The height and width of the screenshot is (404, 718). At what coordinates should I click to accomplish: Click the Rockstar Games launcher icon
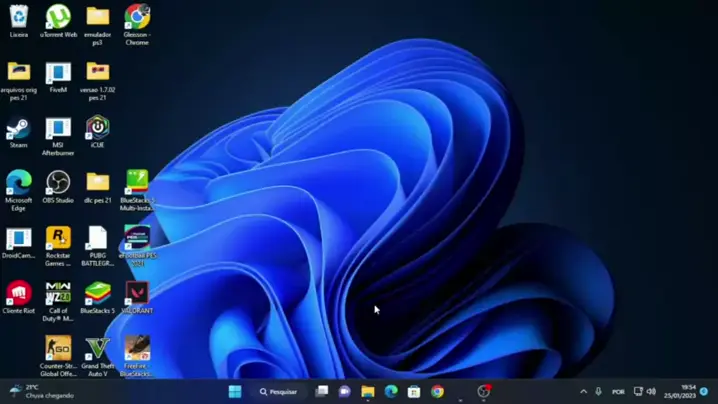click(58, 238)
